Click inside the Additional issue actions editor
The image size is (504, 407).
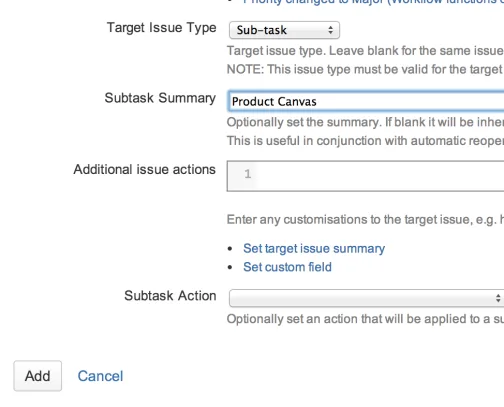point(366,176)
